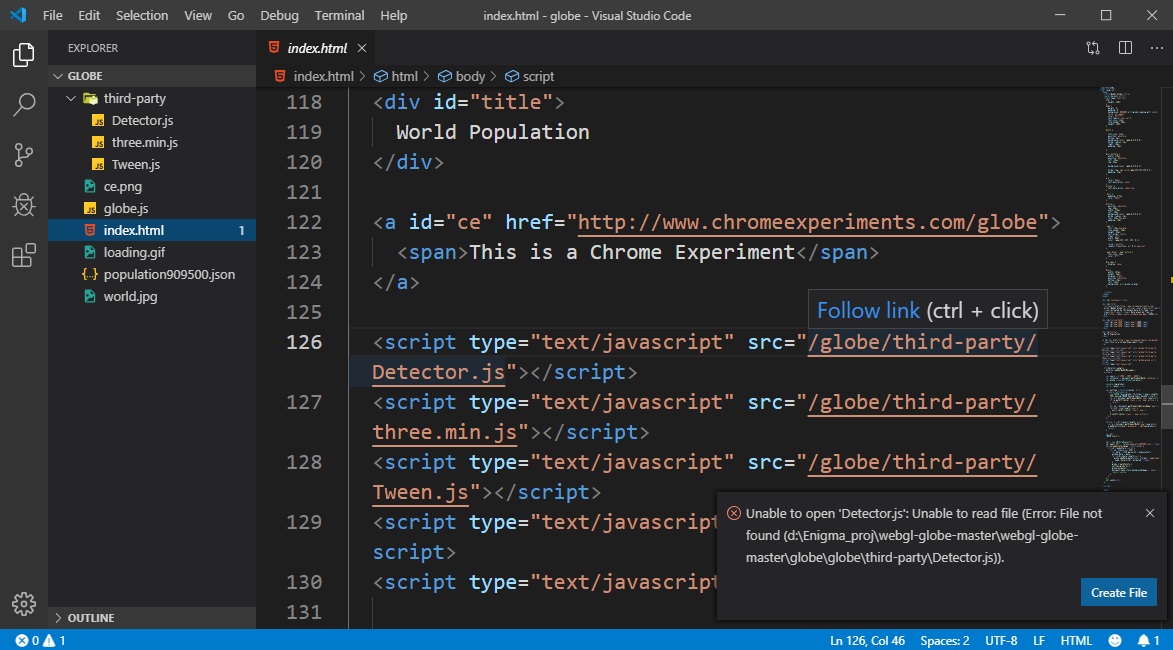Screen dimensions: 1173x650
Task: Open globe.js in the explorer
Action: (126, 208)
